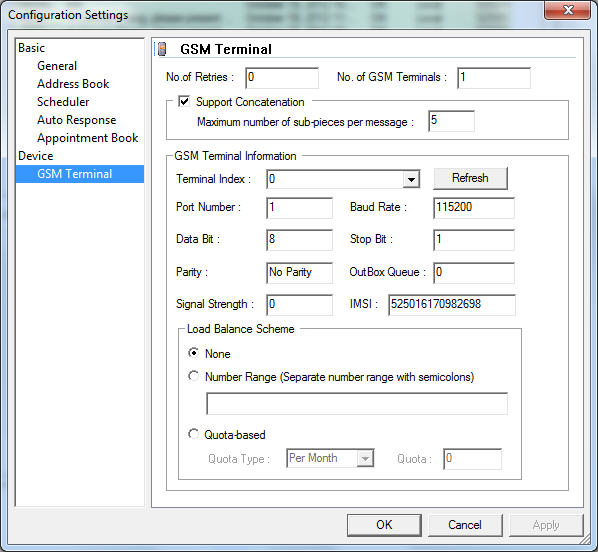The image size is (598, 552).
Task: Focus the No. of GSM Terminals field
Action: point(494,78)
